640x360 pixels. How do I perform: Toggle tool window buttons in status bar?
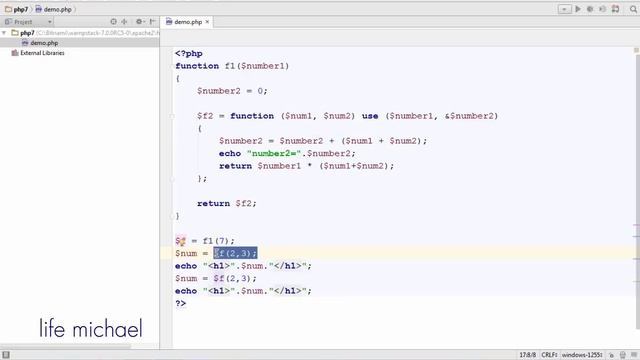pyautogui.click(x=6, y=355)
